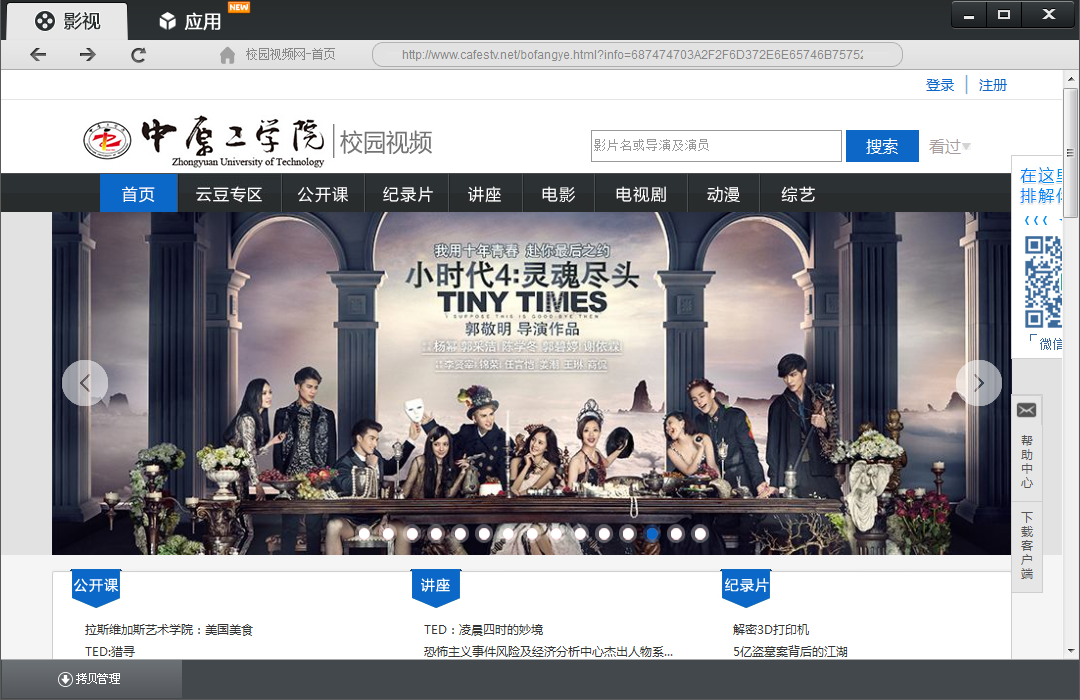Show next banner with right chevron
This screenshot has height=700, width=1080.
click(x=979, y=383)
